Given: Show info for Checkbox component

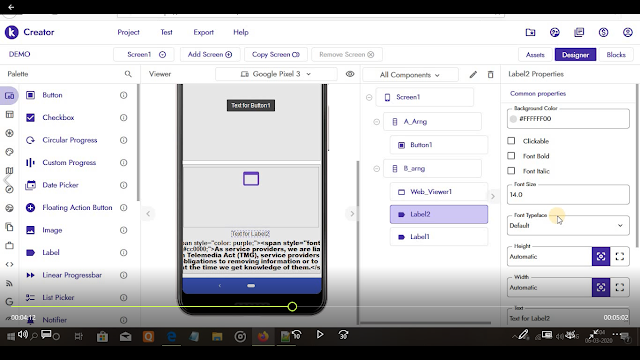Looking at the screenshot, I should pyautogui.click(x=123, y=118).
